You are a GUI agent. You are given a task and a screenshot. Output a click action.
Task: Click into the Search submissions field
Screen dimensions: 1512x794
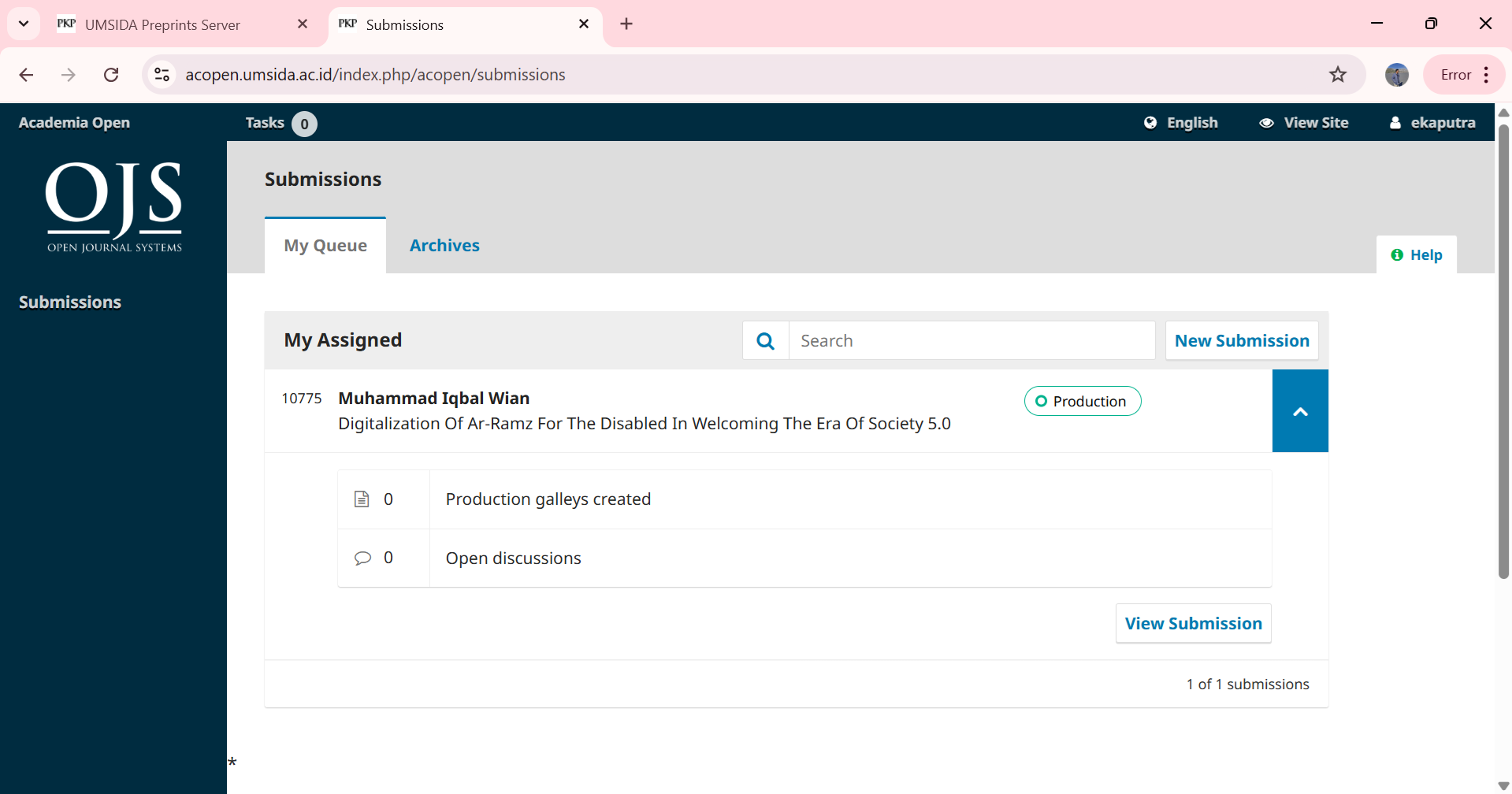pos(971,341)
